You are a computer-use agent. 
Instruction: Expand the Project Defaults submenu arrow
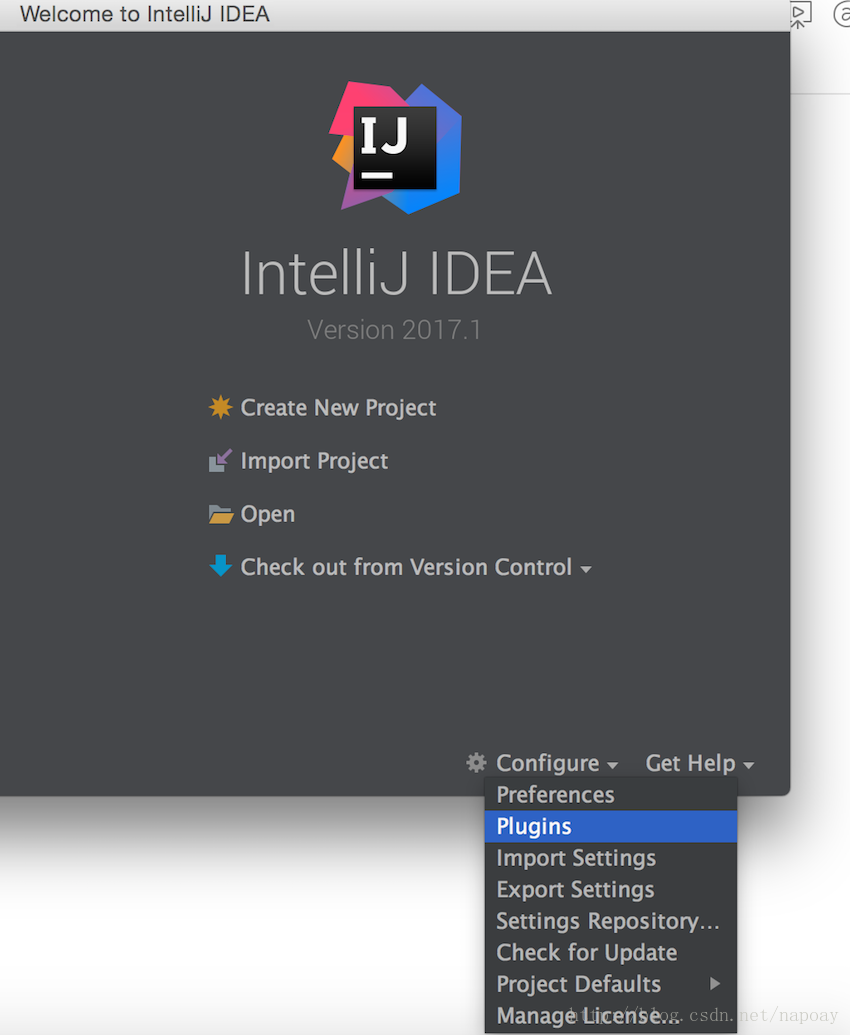click(x=715, y=984)
